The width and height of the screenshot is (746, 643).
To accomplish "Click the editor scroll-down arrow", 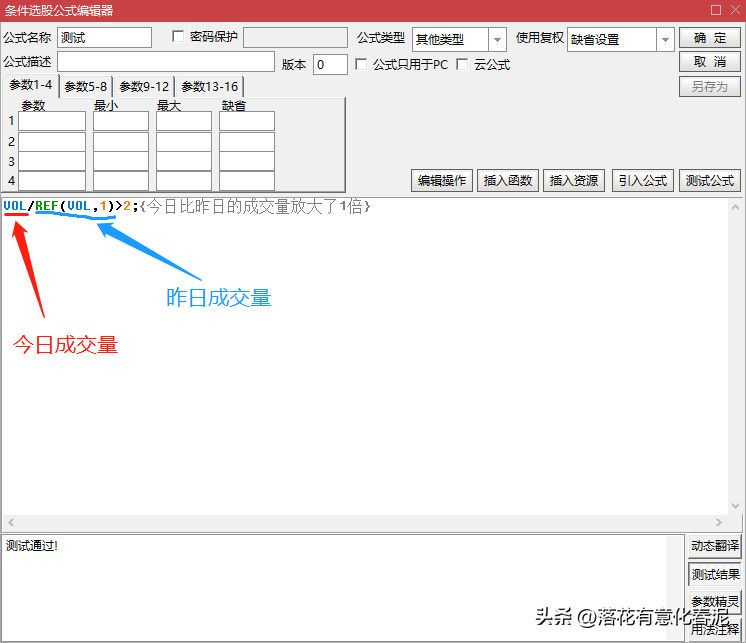I will 735,506.
